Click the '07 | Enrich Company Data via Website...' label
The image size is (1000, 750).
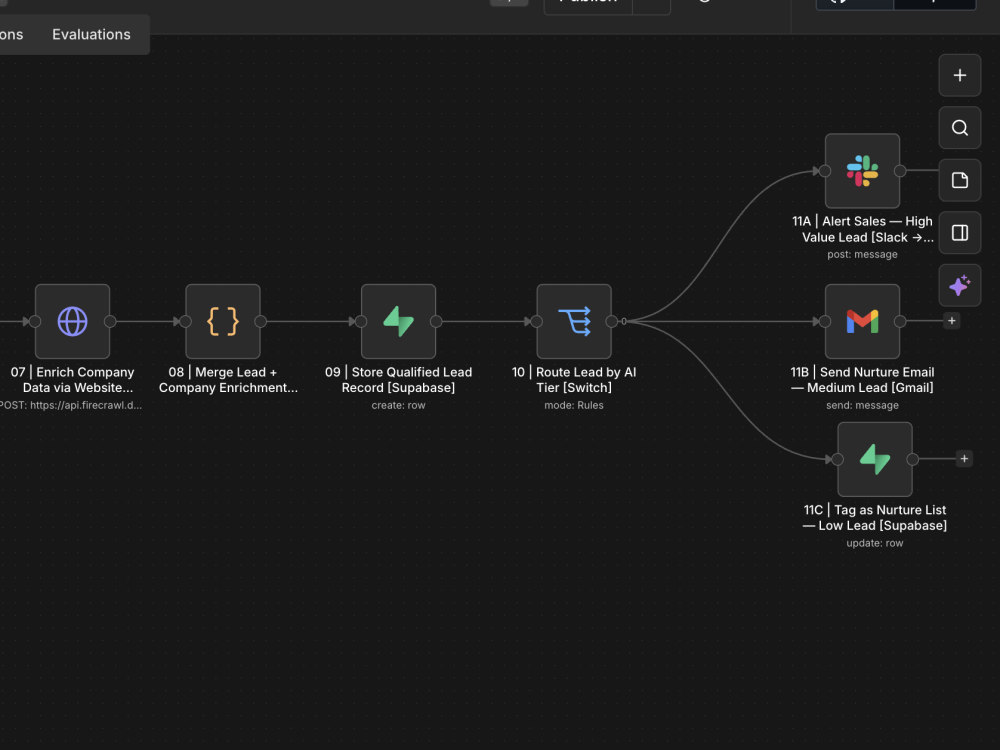coord(73,379)
